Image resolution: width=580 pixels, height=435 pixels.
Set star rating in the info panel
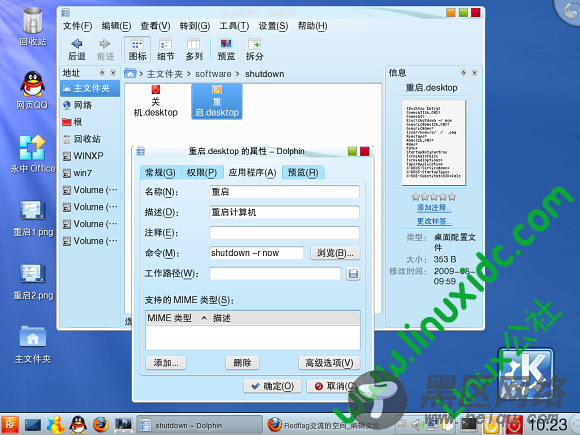[434, 197]
